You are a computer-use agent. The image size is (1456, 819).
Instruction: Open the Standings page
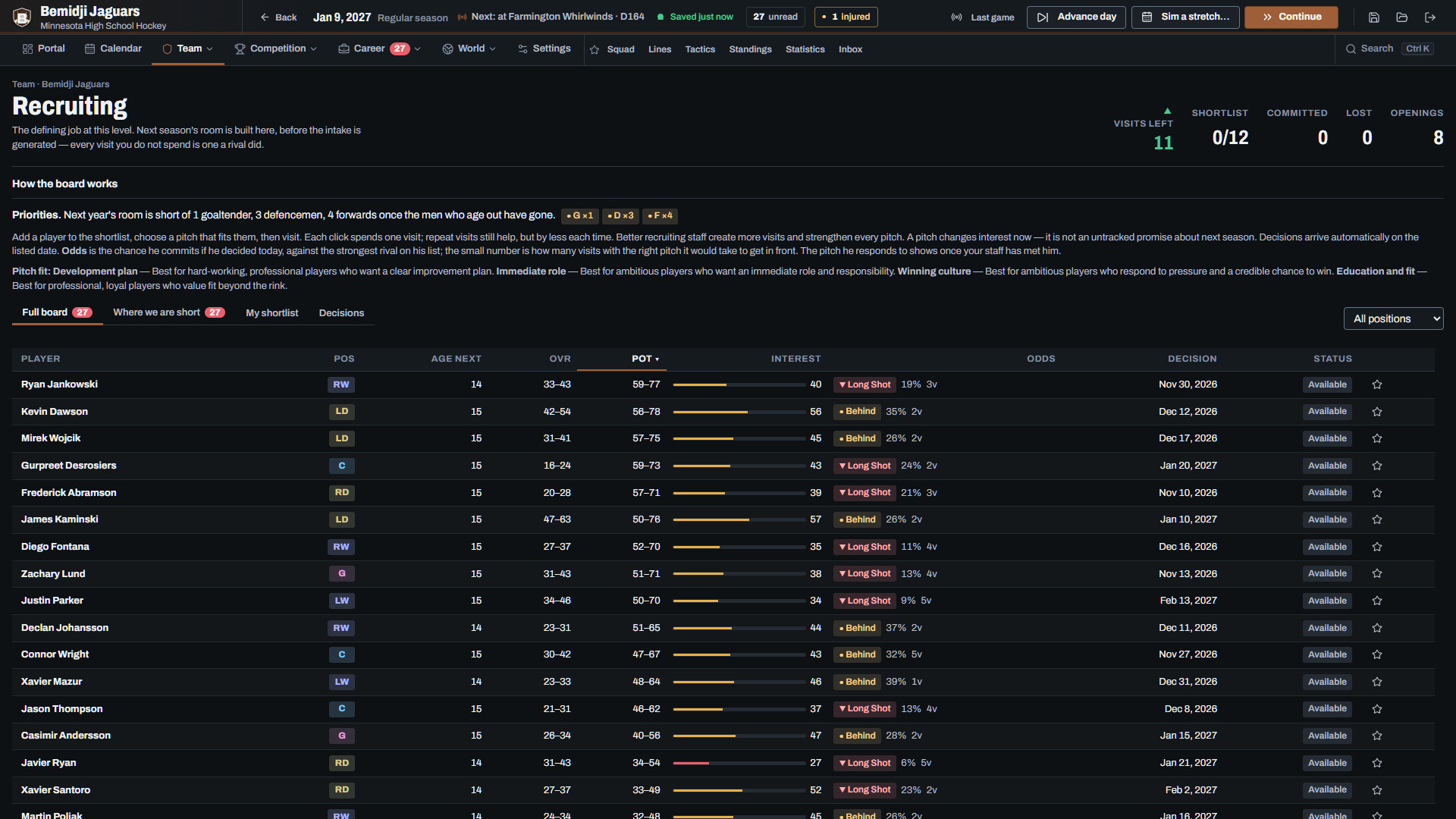[750, 49]
